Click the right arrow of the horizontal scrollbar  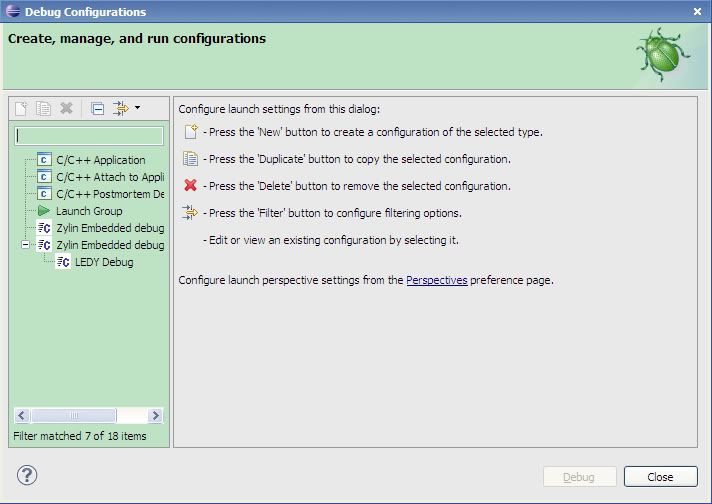pyautogui.click(x=155, y=415)
